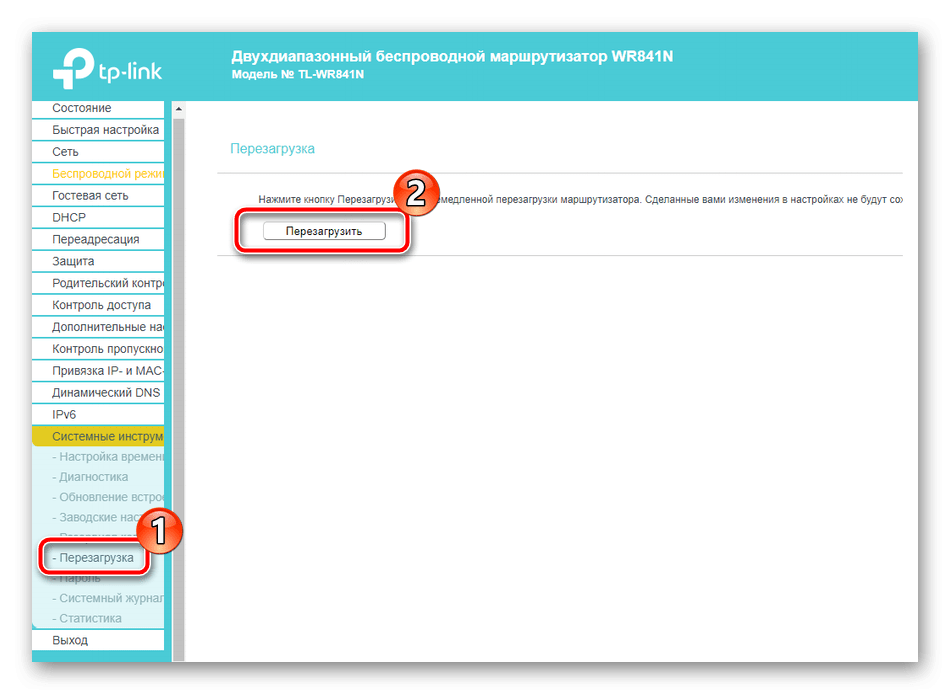
Task: Select Динамический DNS in the sidebar
Action: tap(105, 392)
